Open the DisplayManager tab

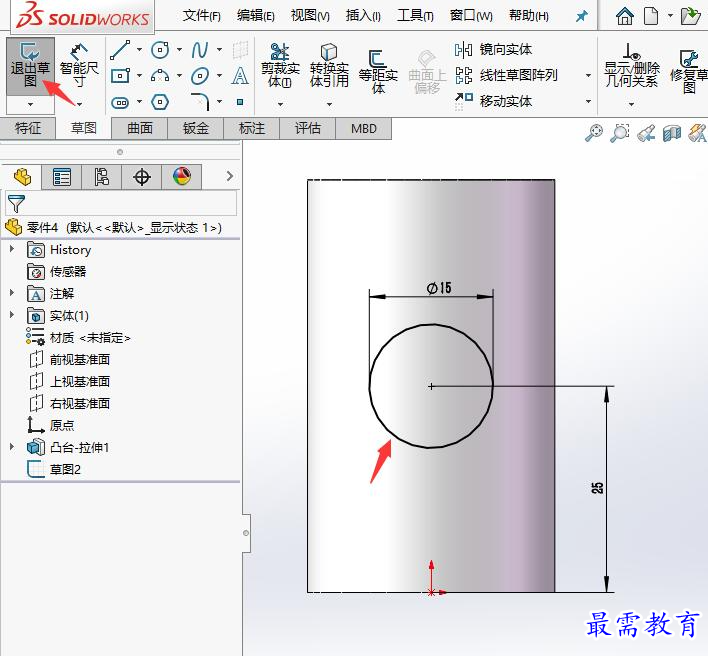(182, 177)
